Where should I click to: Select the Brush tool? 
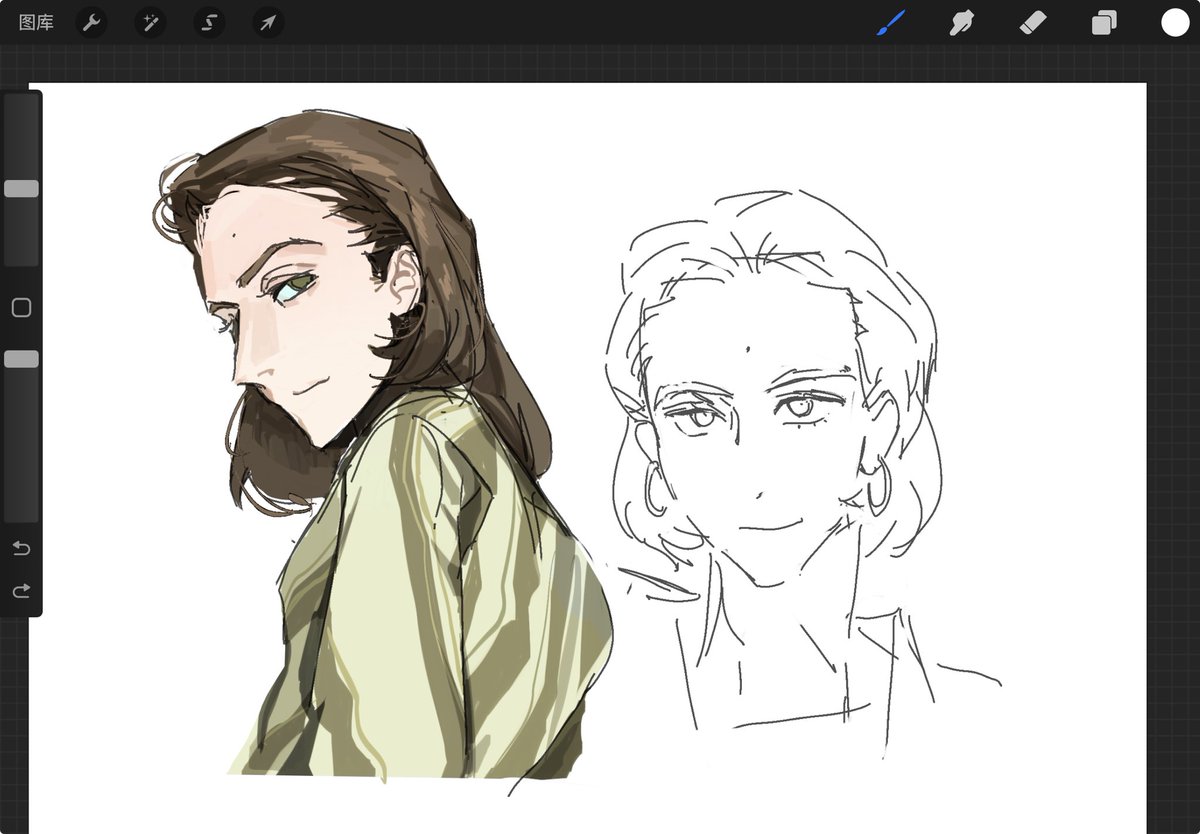890,22
